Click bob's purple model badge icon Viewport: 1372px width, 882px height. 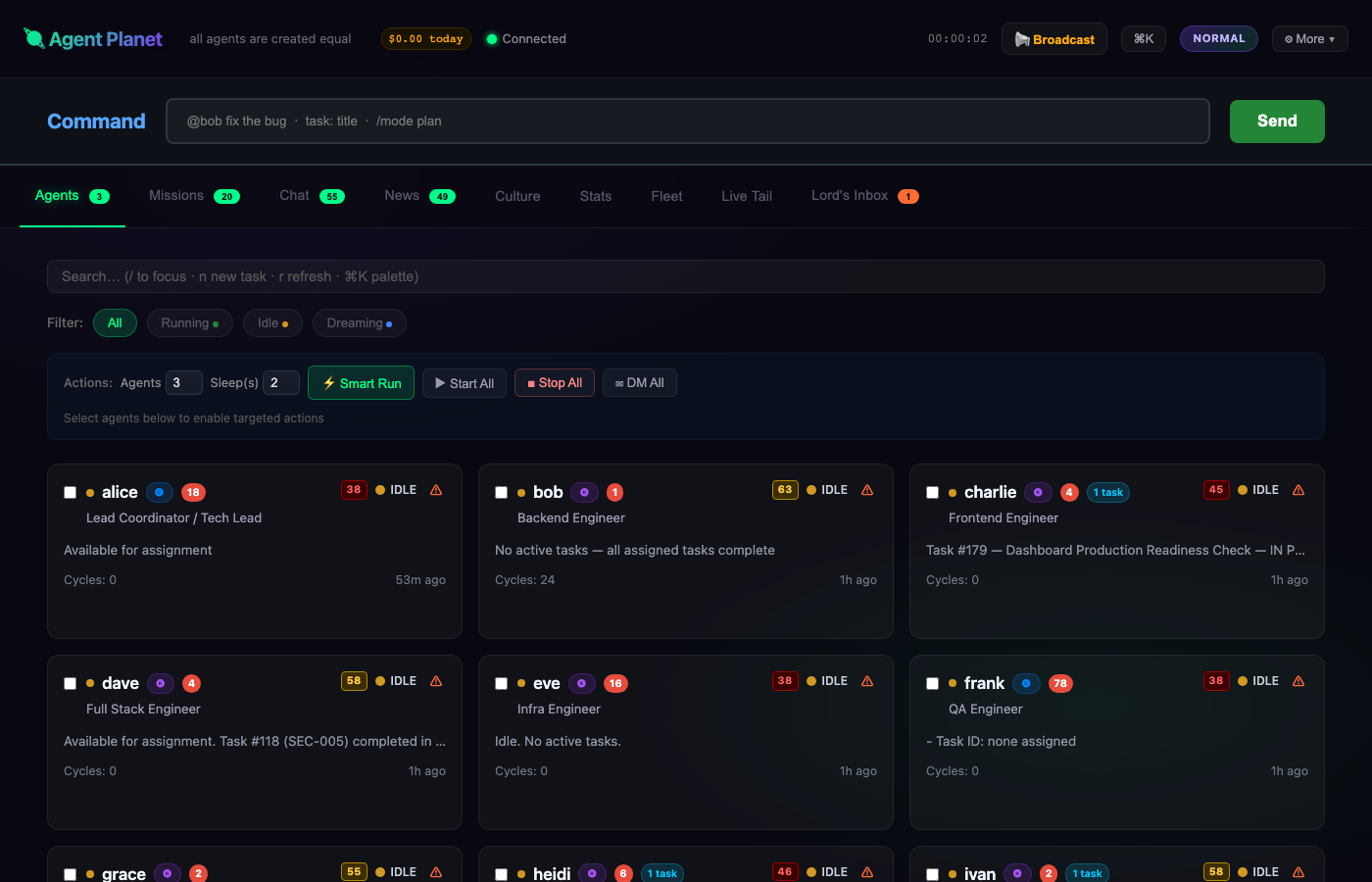click(585, 492)
